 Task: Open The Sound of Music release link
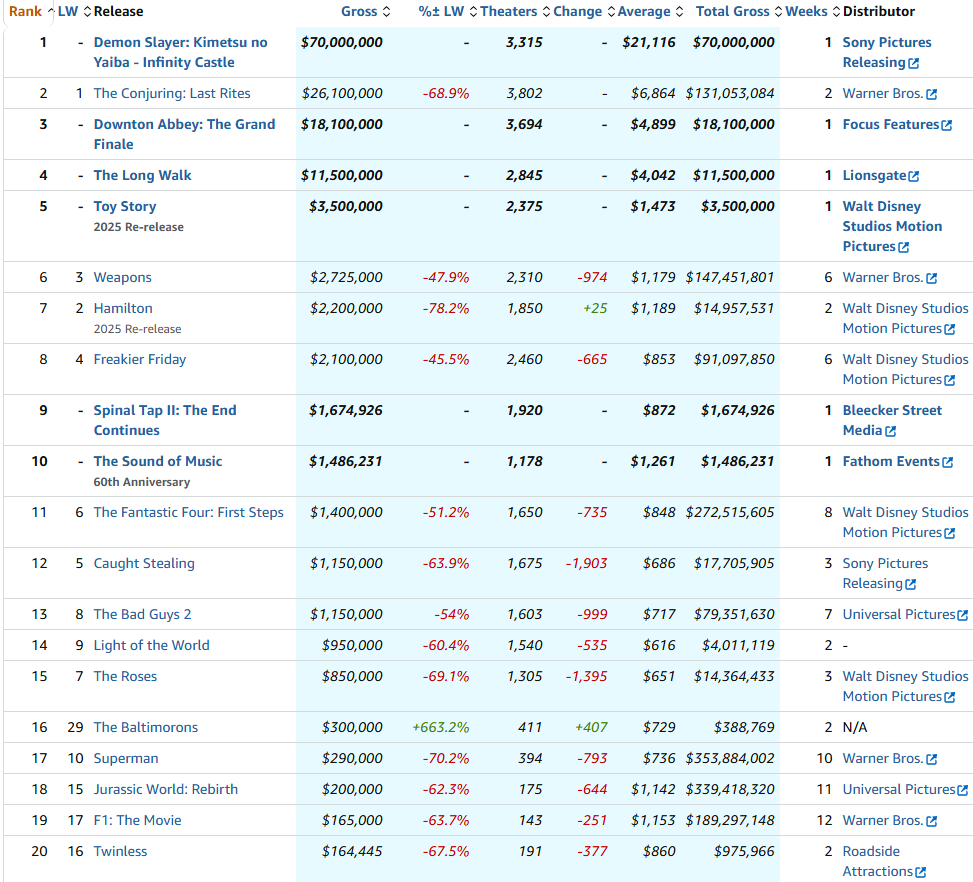[158, 461]
